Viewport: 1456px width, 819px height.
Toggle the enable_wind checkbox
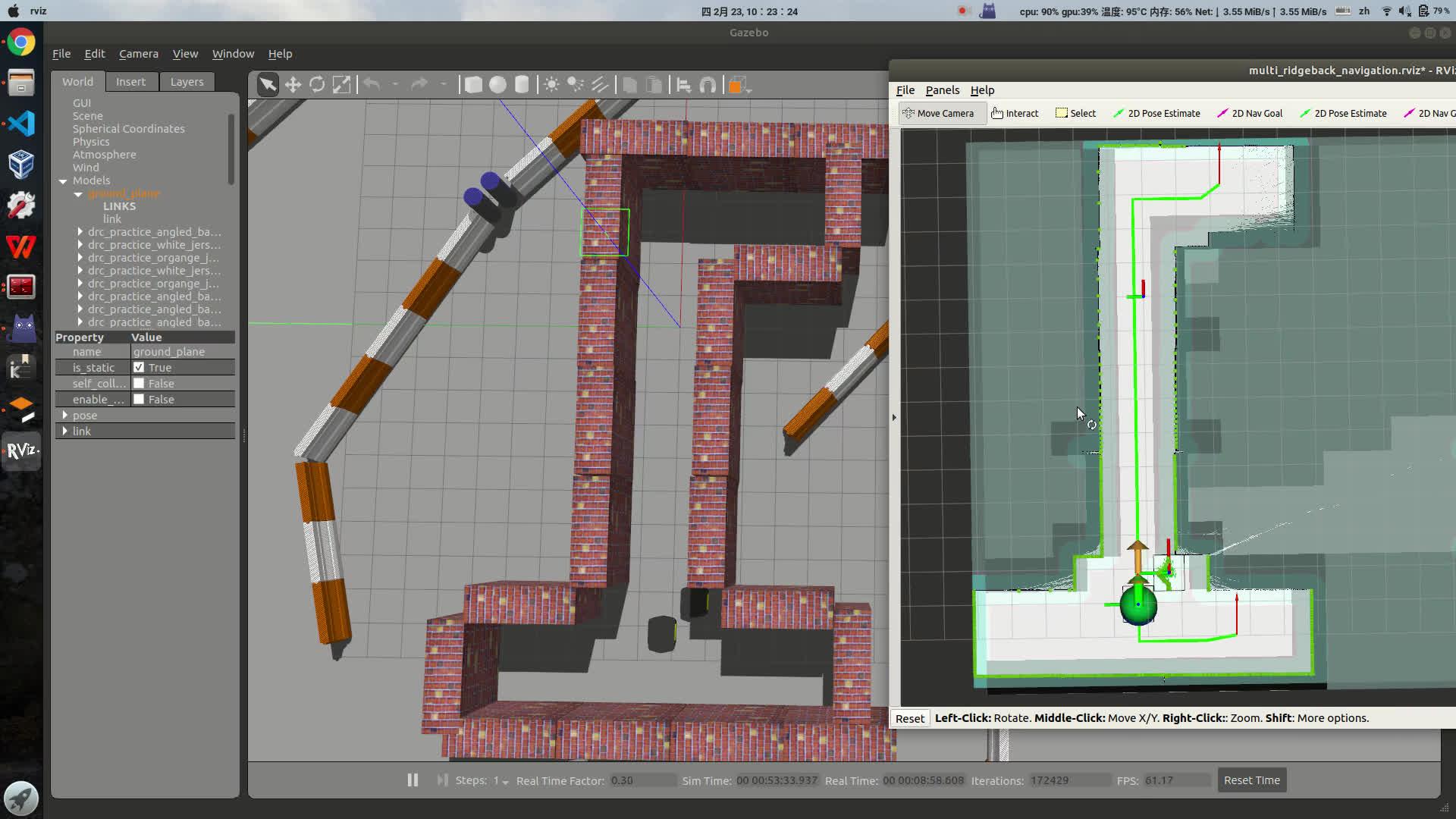pos(139,399)
